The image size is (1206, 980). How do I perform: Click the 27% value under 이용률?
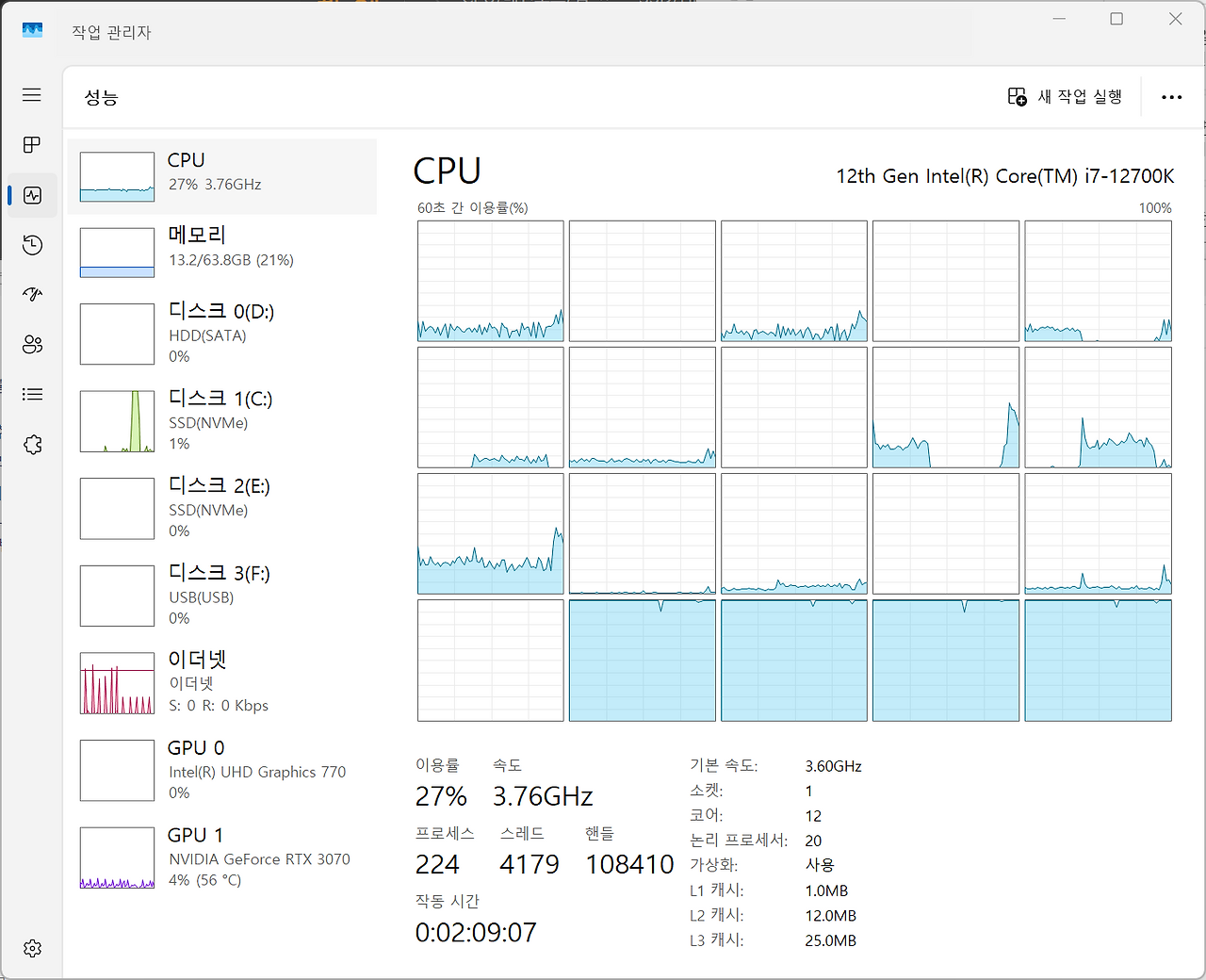(x=441, y=796)
